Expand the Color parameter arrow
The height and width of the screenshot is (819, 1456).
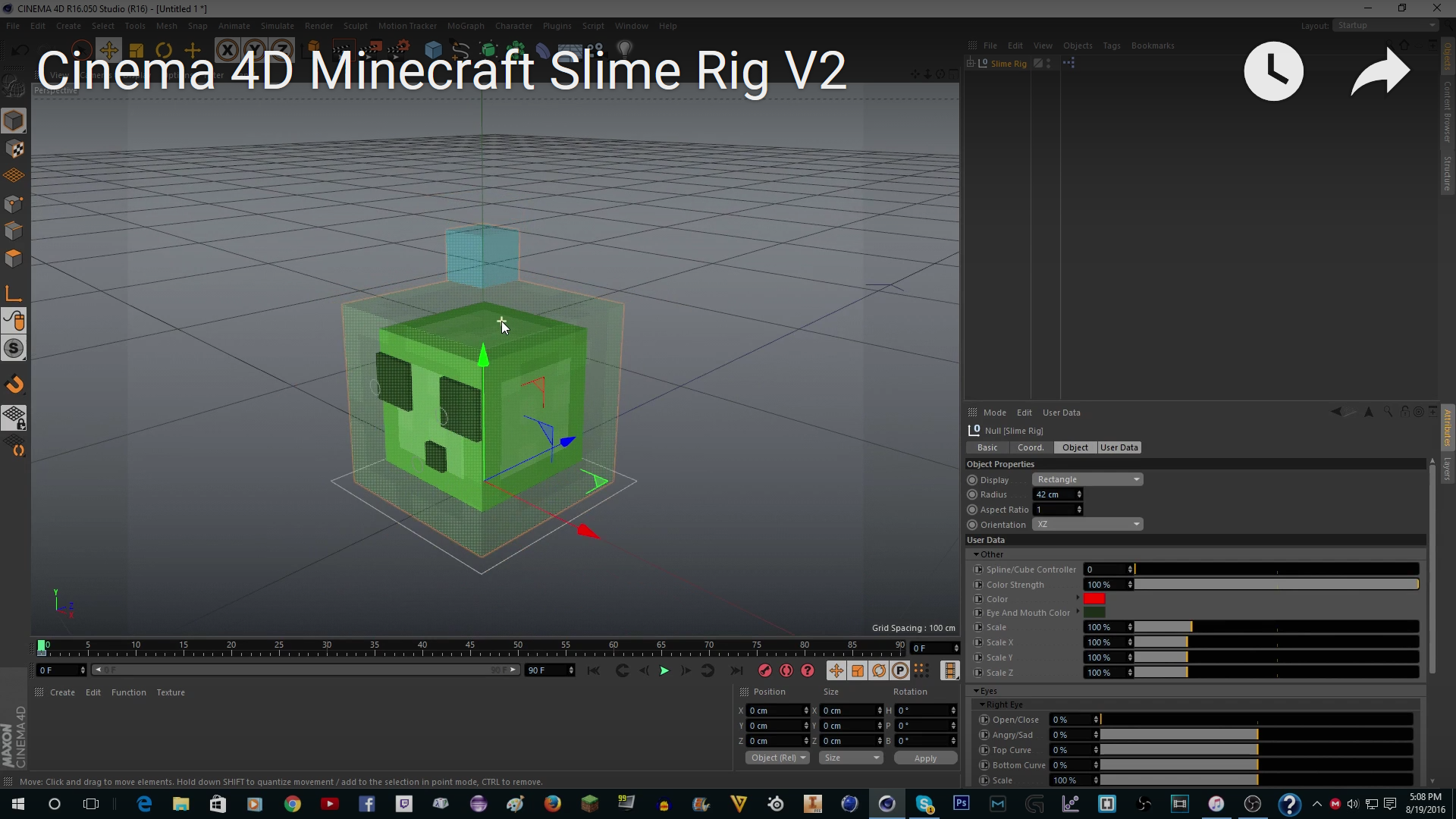(x=1078, y=598)
